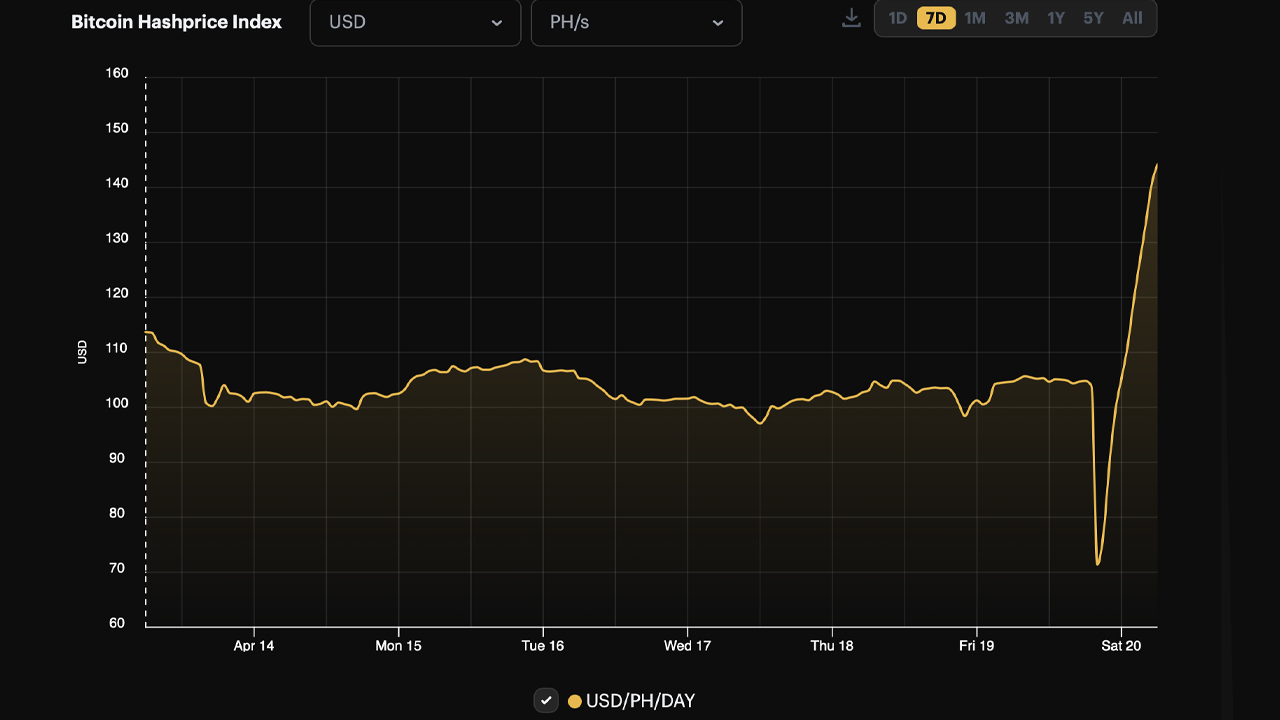Click the Wed 17 axis label
This screenshot has width=1280, height=720.
pos(686,646)
